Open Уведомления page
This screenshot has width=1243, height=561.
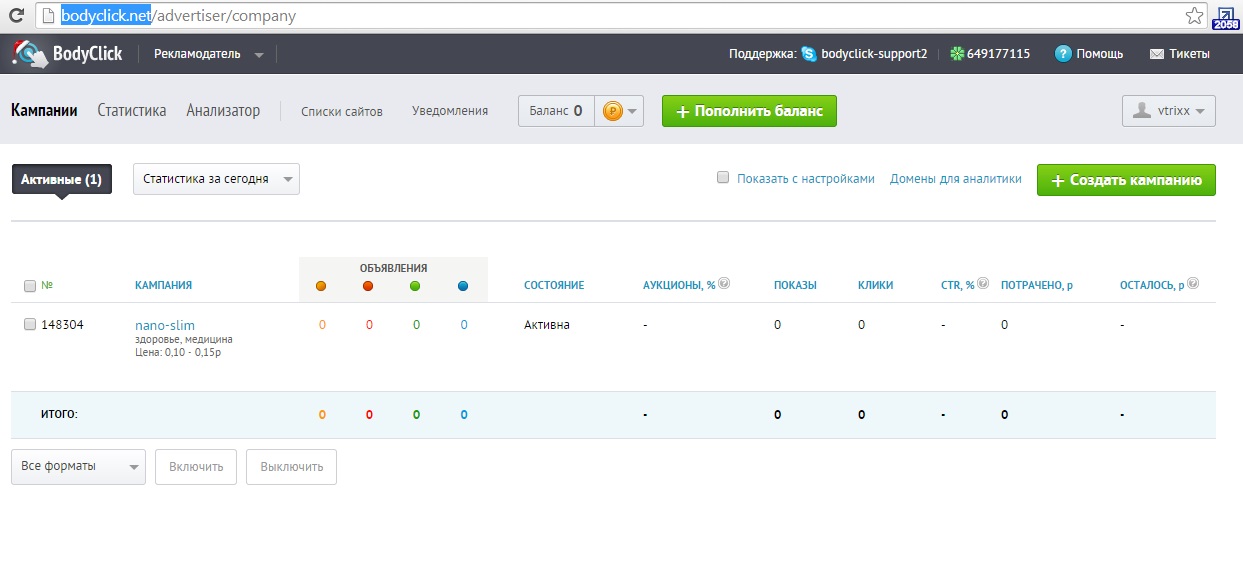(450, 111)
